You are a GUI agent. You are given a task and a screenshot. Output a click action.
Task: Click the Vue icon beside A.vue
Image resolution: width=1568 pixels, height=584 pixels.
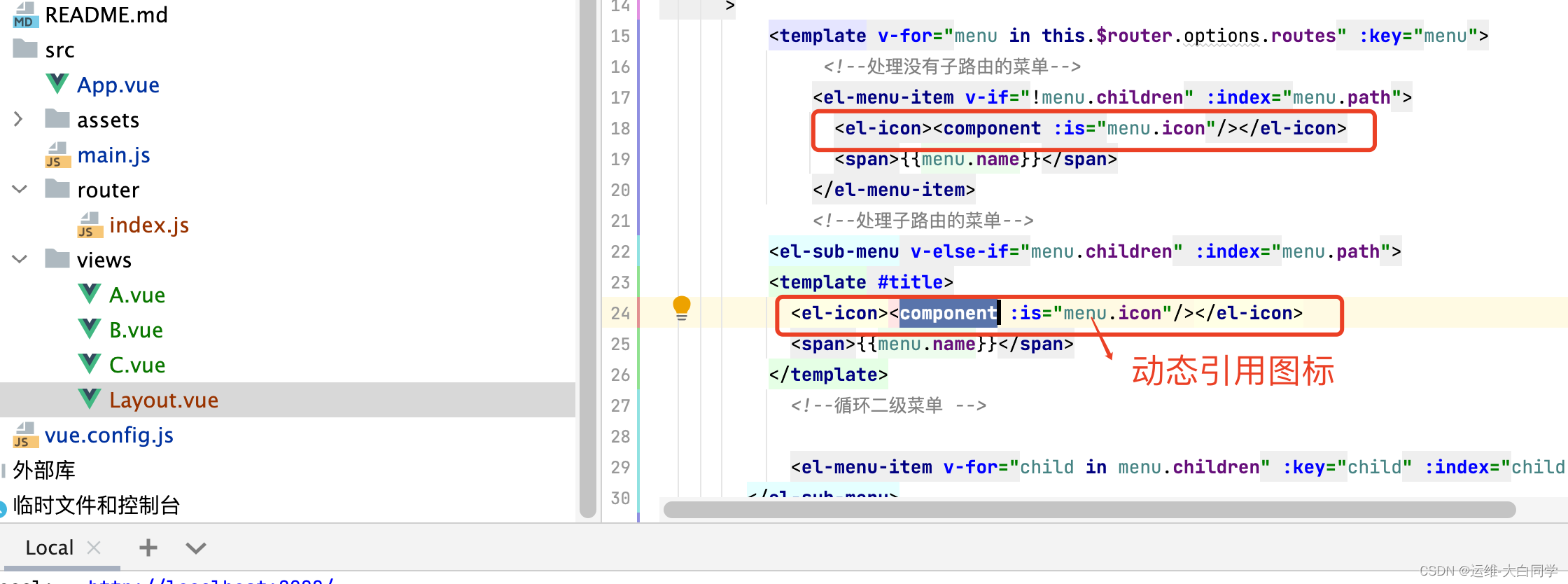pyautogui.click(x=90, y=294)
